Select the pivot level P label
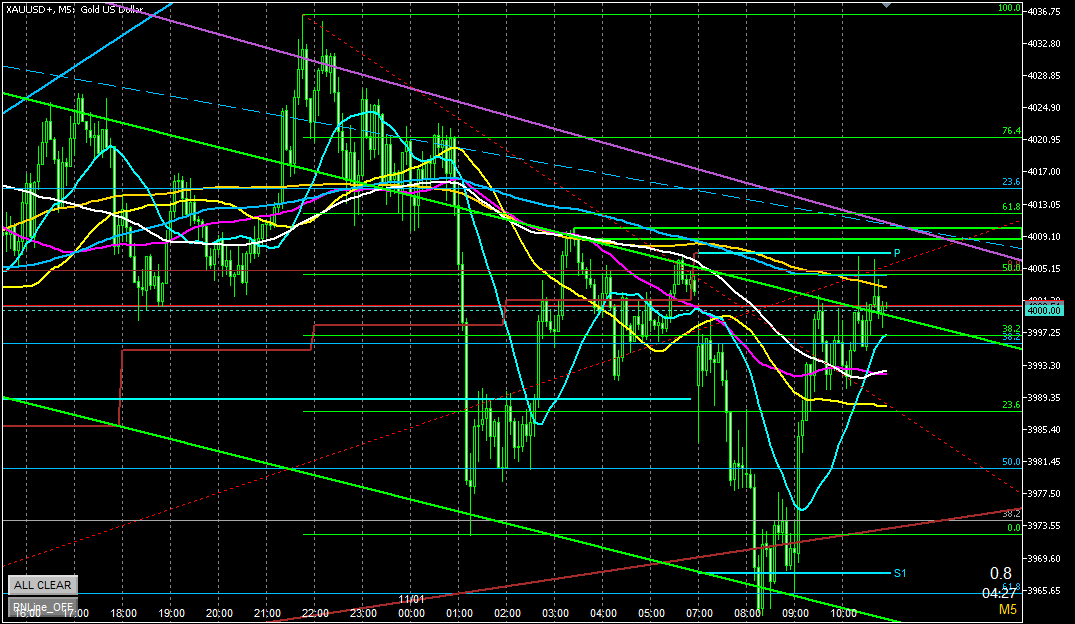 897,252
